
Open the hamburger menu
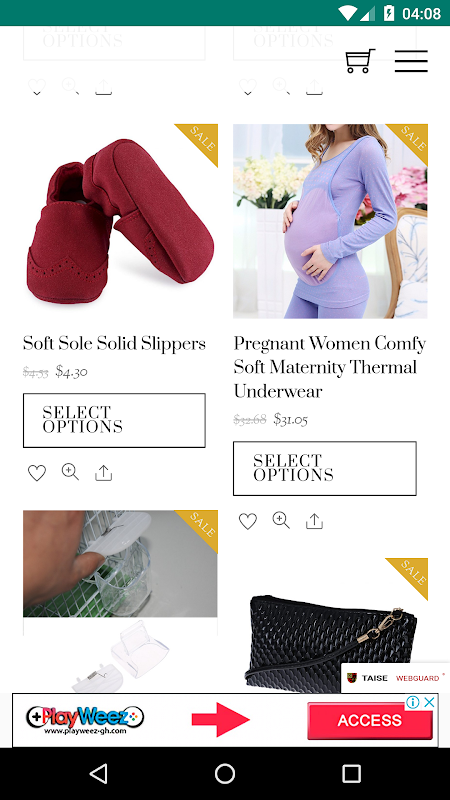click(411, 61)
